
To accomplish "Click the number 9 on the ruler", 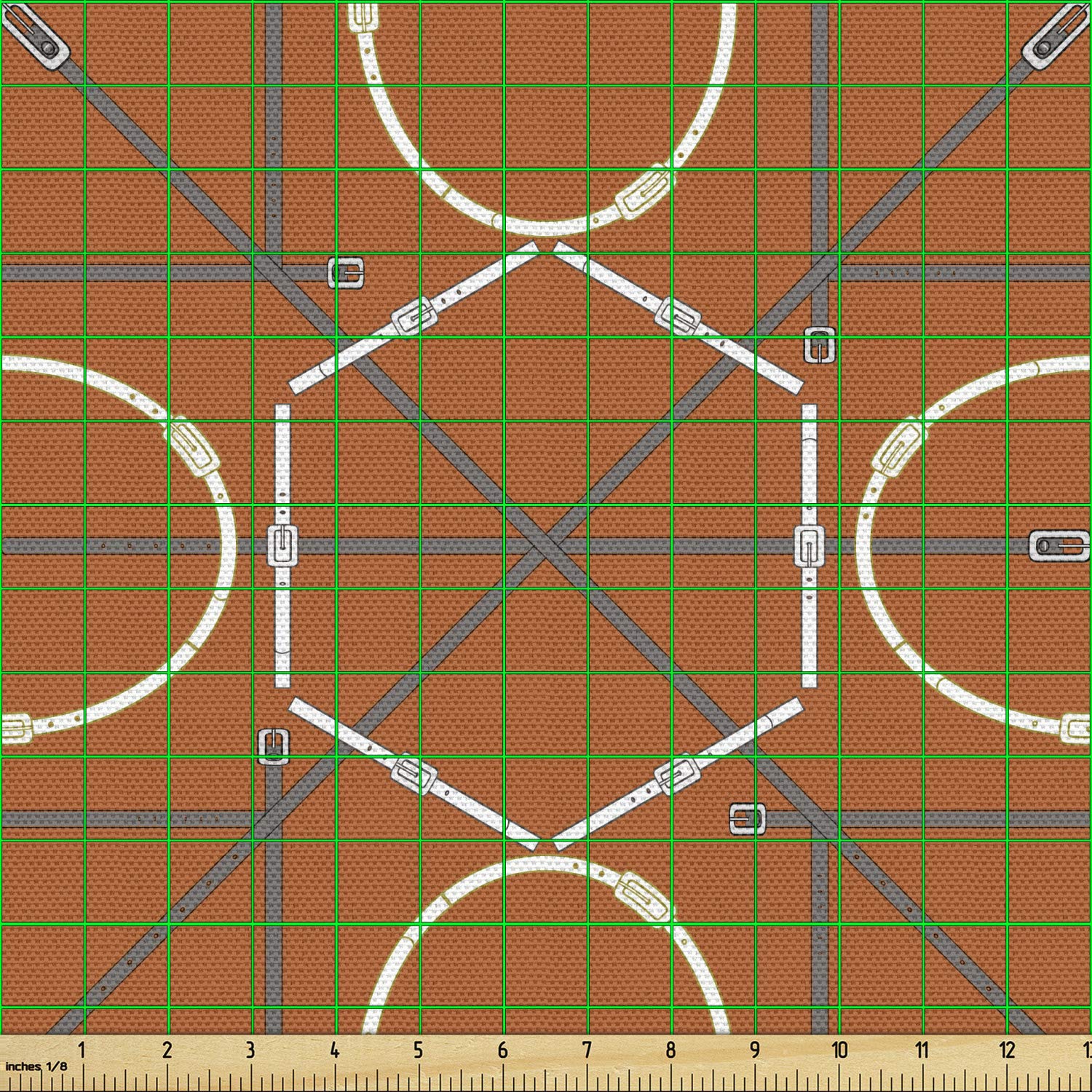I will (x=755, y=1051).
